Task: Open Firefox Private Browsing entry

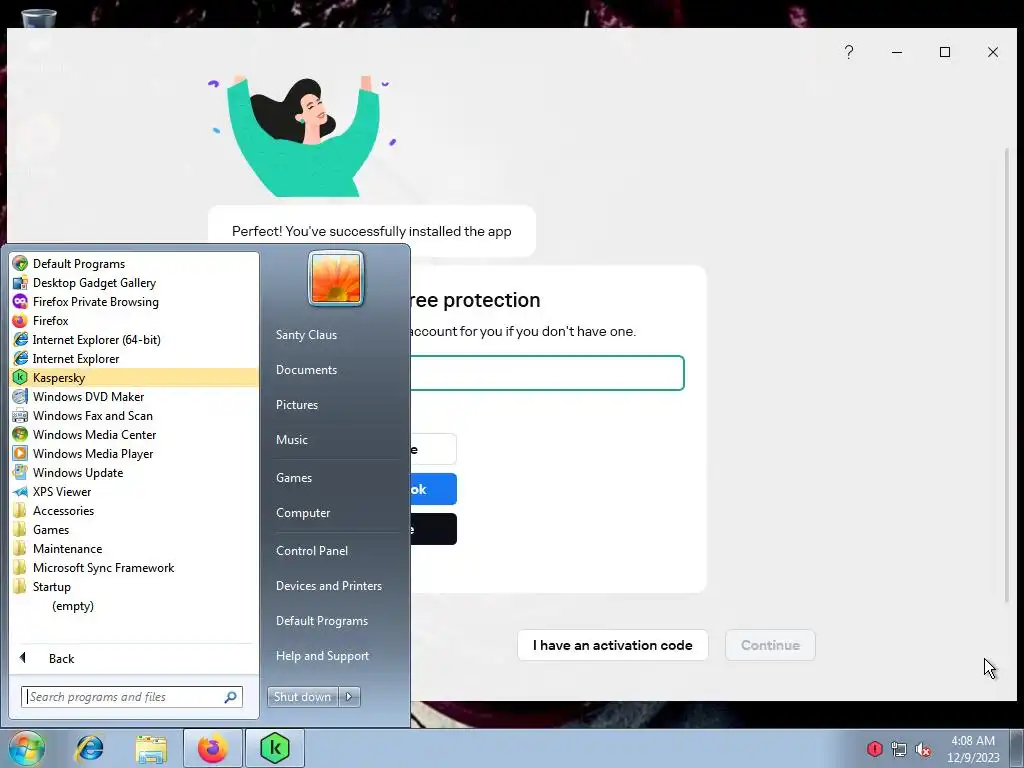Action: point(95,302)
